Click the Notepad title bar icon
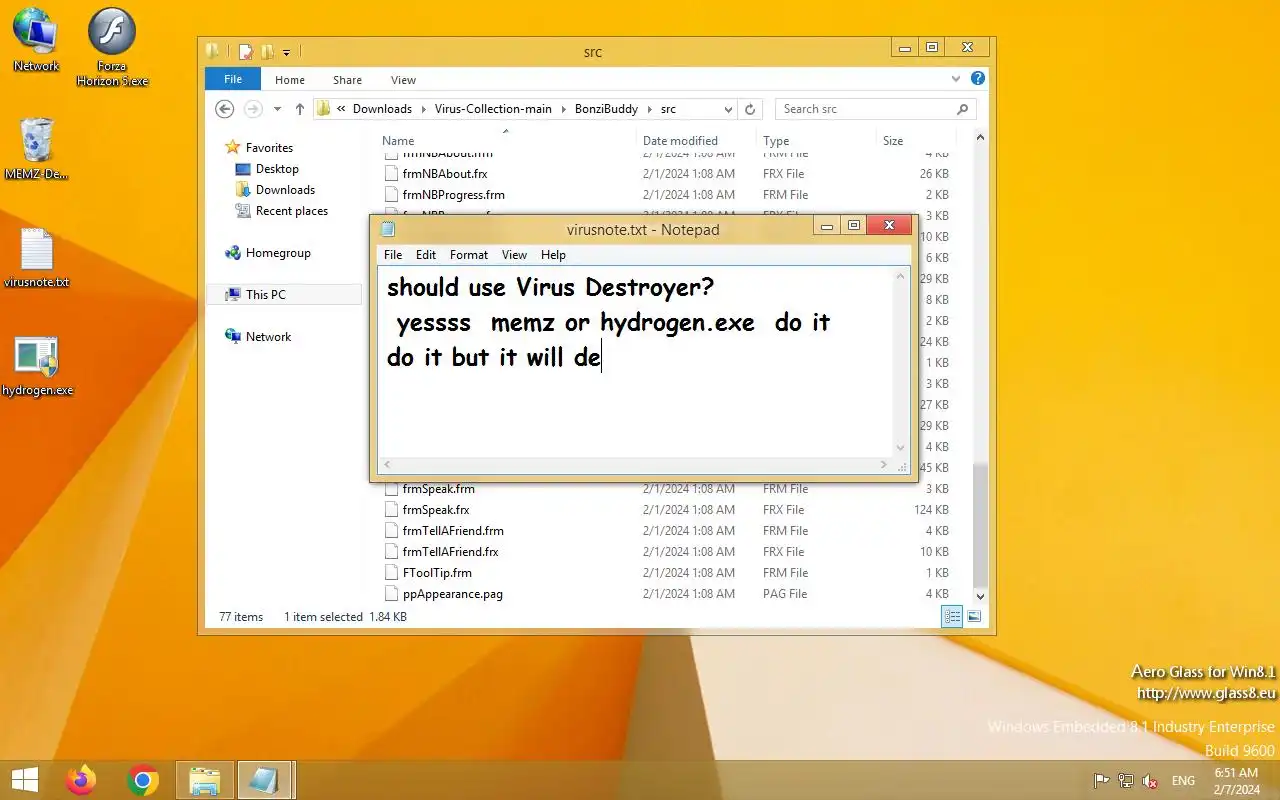Image resolution: width=1280 pixels, height=800 pixels. 388,229
